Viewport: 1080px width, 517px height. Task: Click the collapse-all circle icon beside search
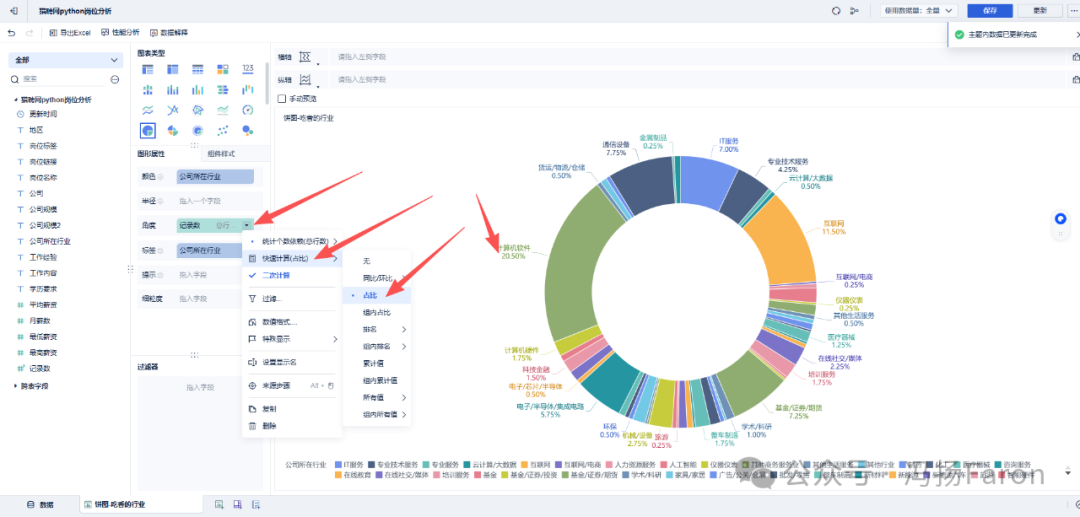pyautogui.click(x=115, y=80)
